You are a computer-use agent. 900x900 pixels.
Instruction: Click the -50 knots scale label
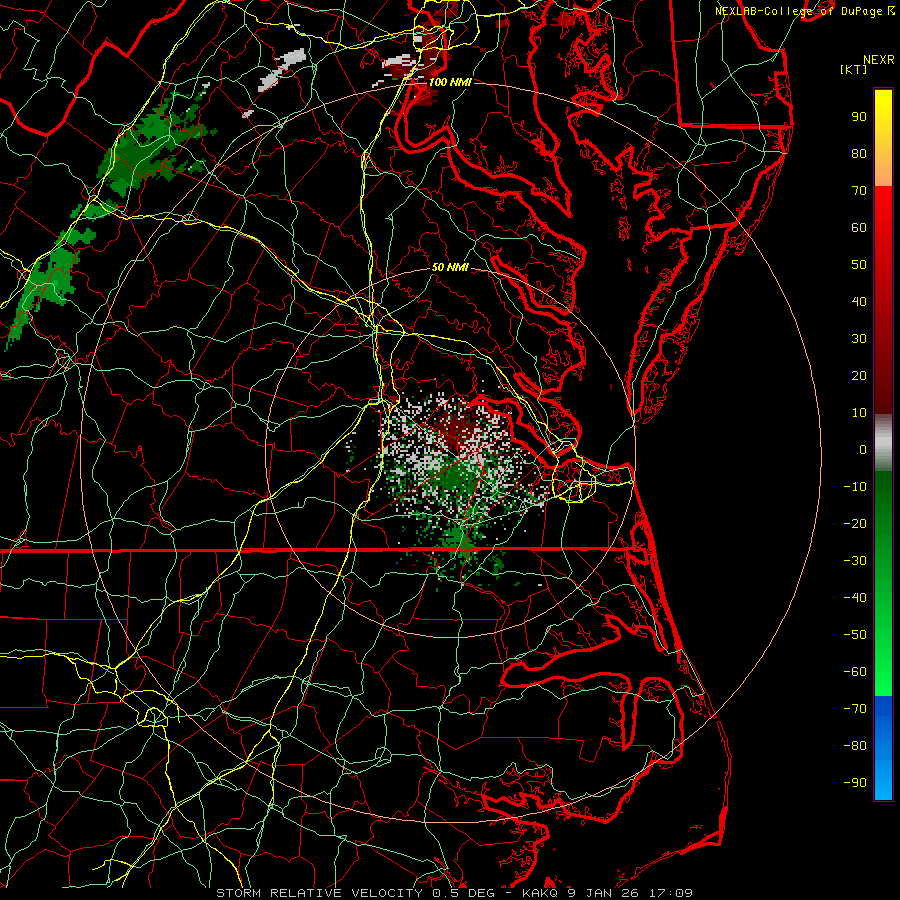[855, 635]
